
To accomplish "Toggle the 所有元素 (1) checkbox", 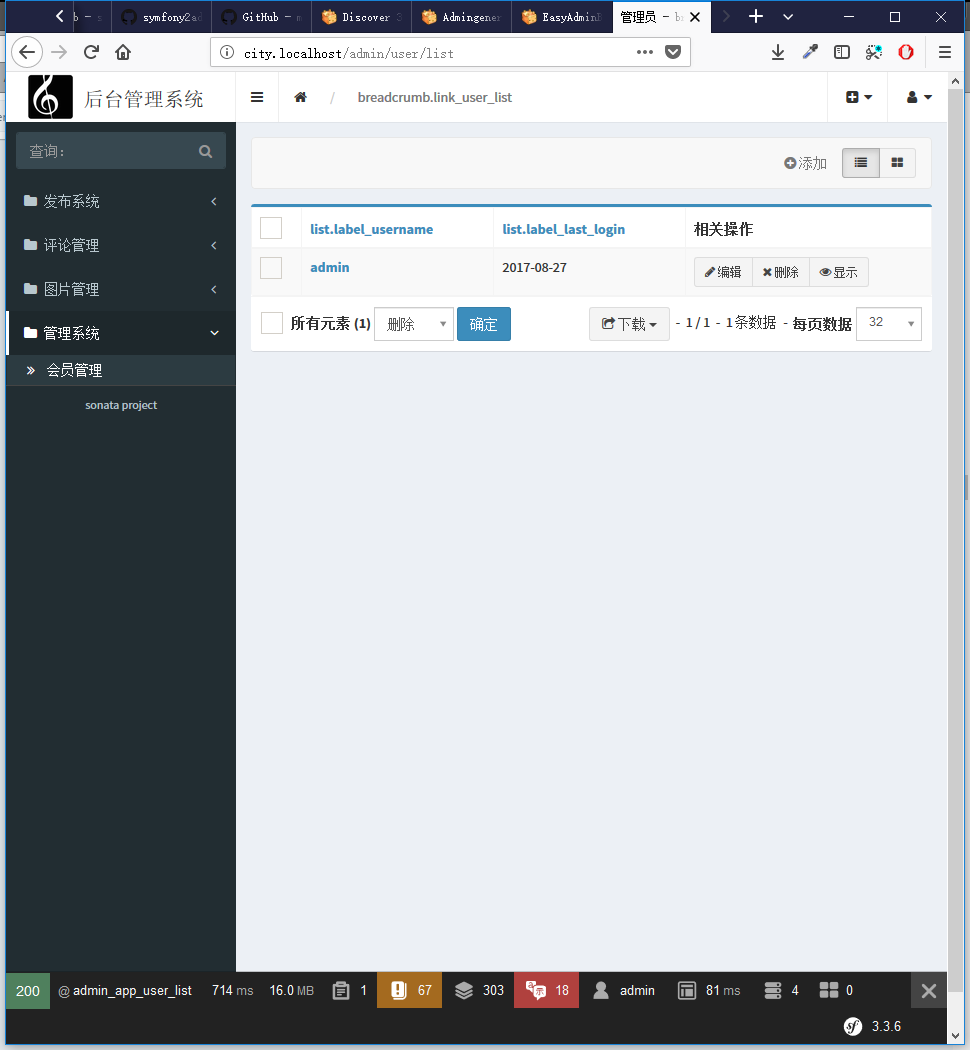I will tap(272, 323).
